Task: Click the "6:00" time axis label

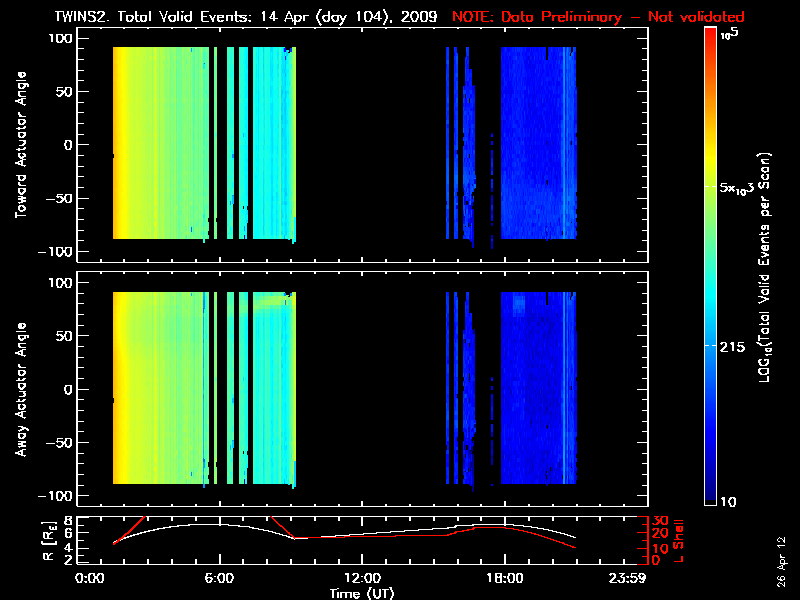Action: click(x=219, y=578)
